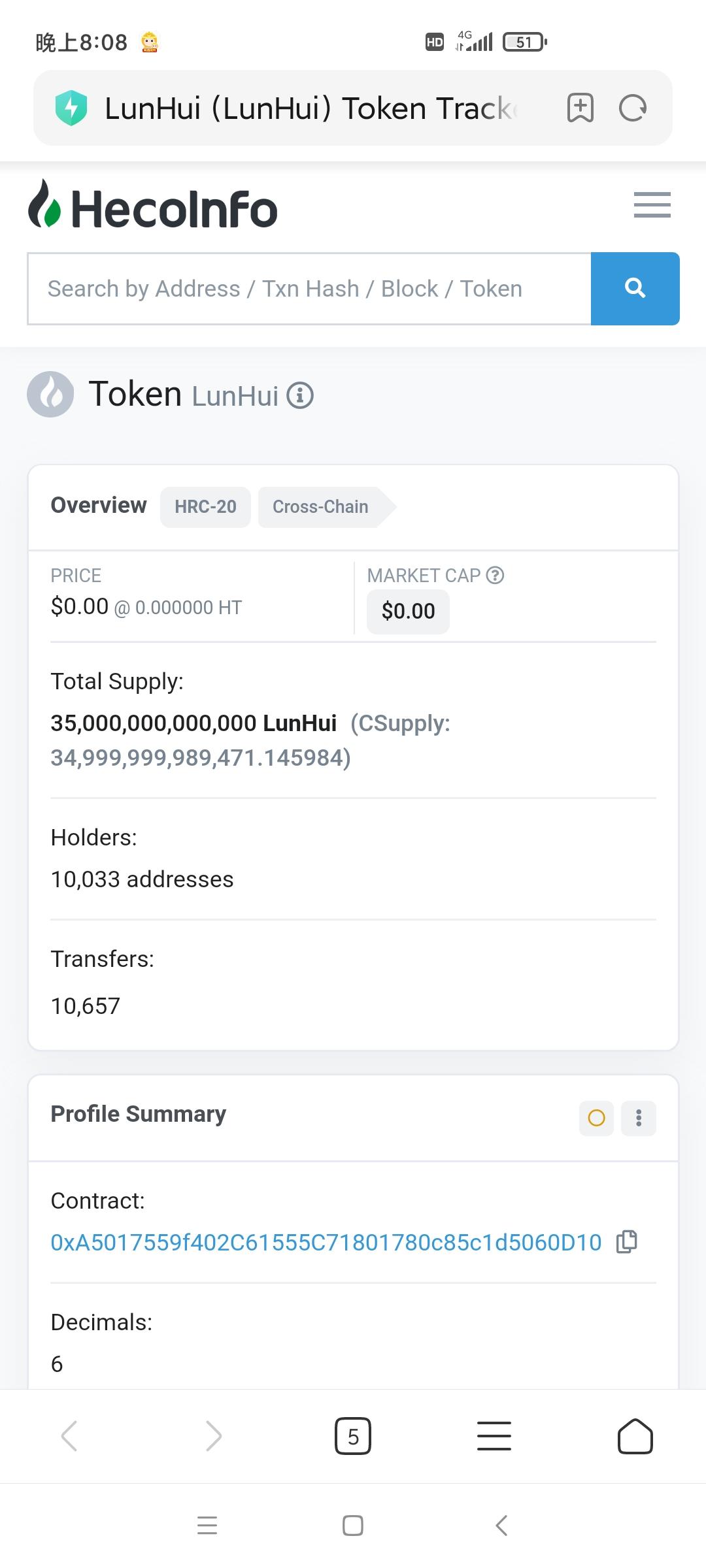Image resolution: width=706 pixels, height=1568 pixels.
Task: Tap the blue search magnifier button
Action: pos(635,288)
